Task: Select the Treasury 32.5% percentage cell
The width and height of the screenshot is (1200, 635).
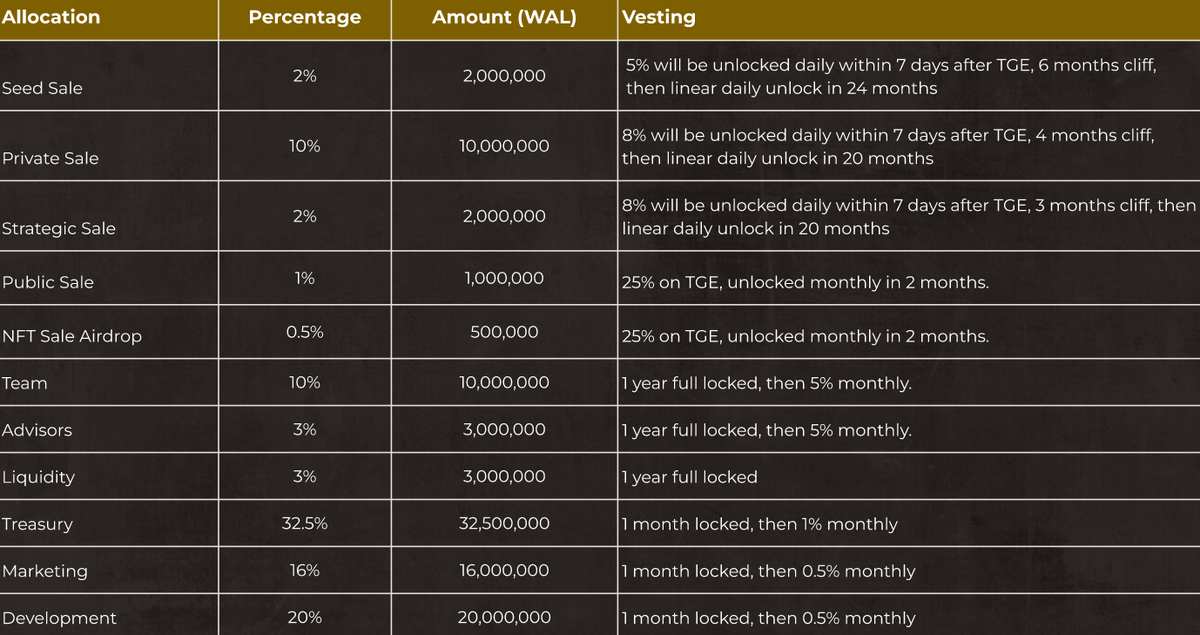Action: [x=304, y=523]
